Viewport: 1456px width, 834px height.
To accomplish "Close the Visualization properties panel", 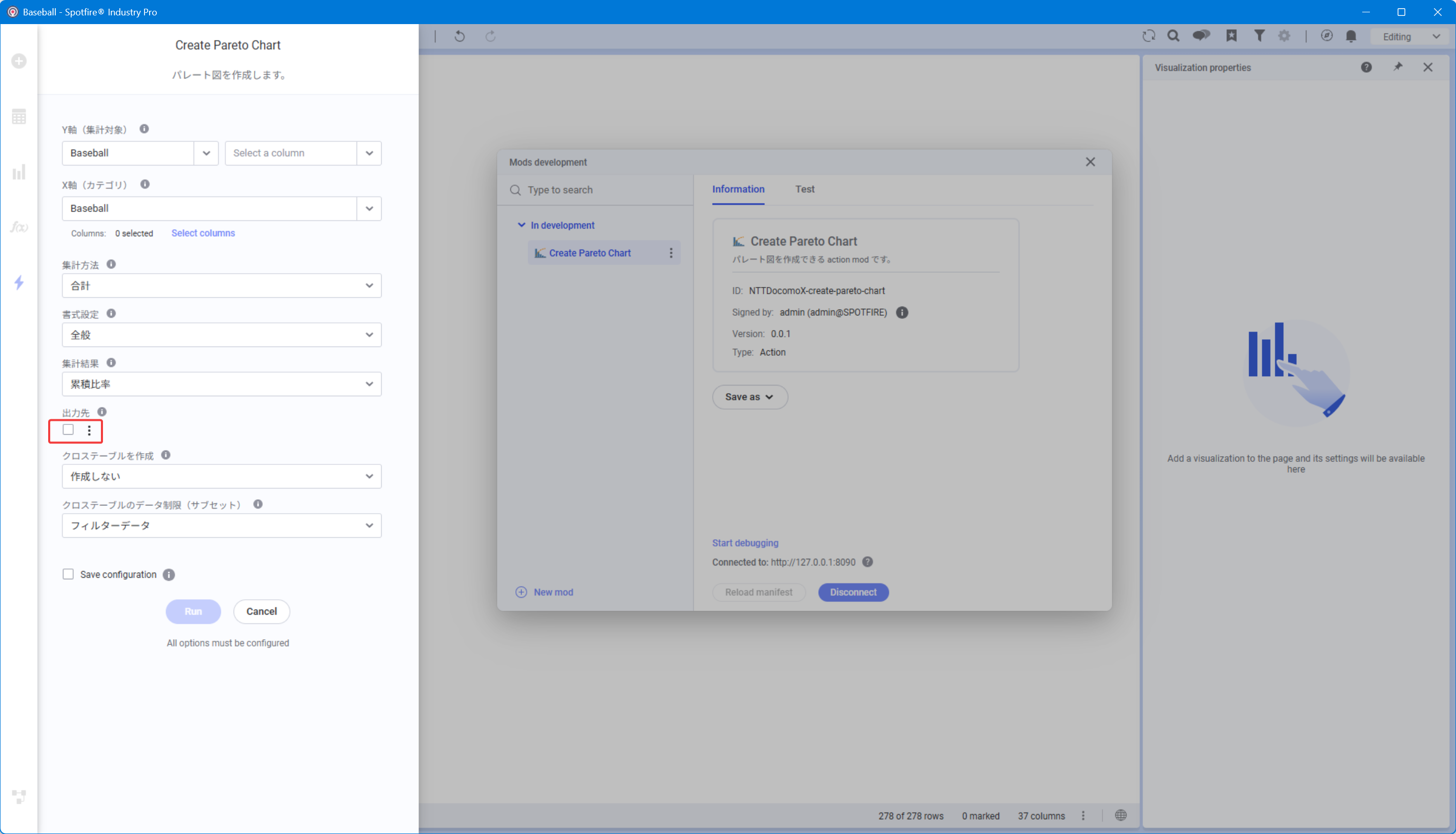I will click(x=1428, y=68).
